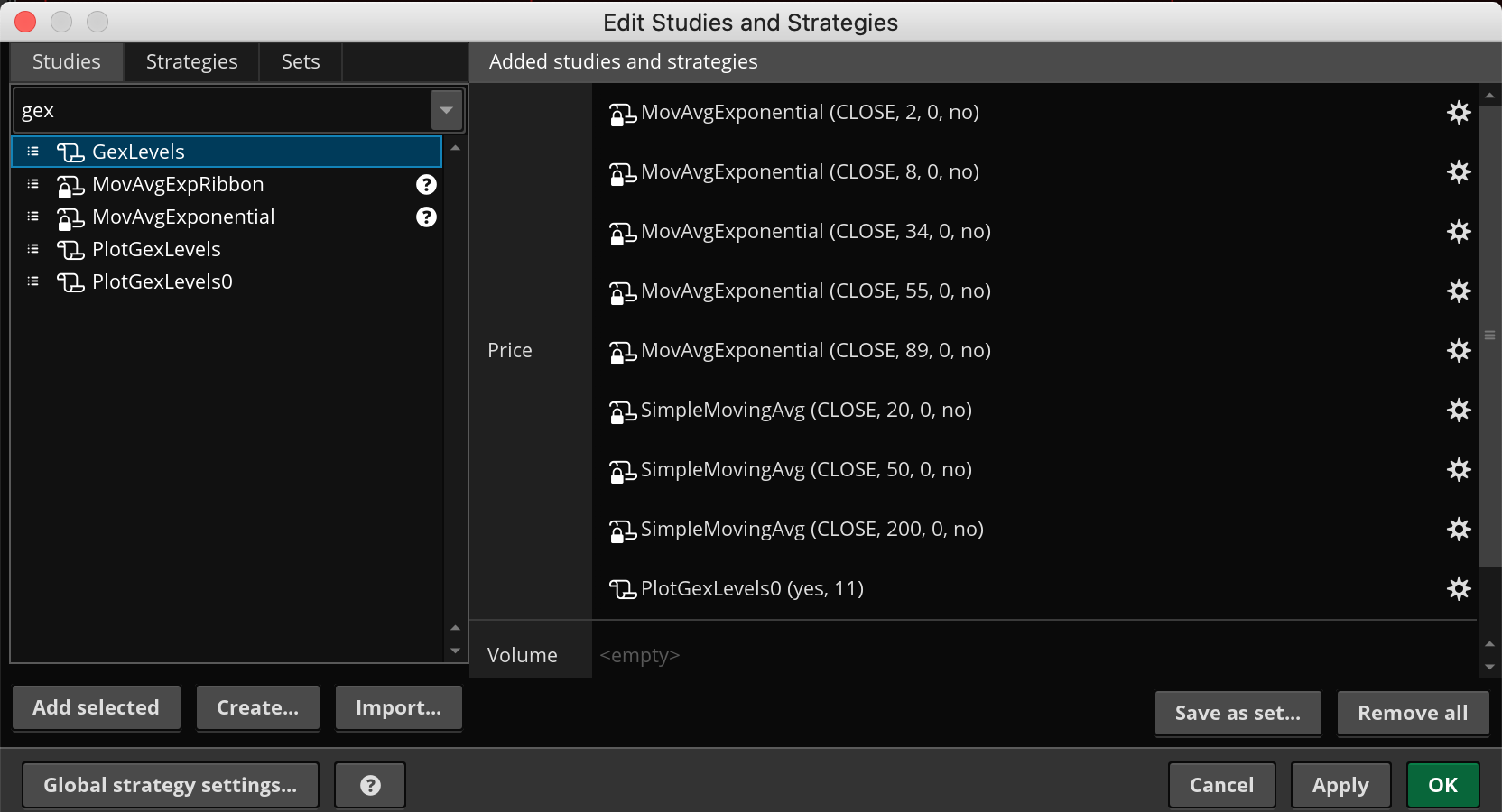The height and width of the screenshot is (812, 1502).
Task: Click the list handle icon beside PlotGexLevels
Action: click(33, 249)
